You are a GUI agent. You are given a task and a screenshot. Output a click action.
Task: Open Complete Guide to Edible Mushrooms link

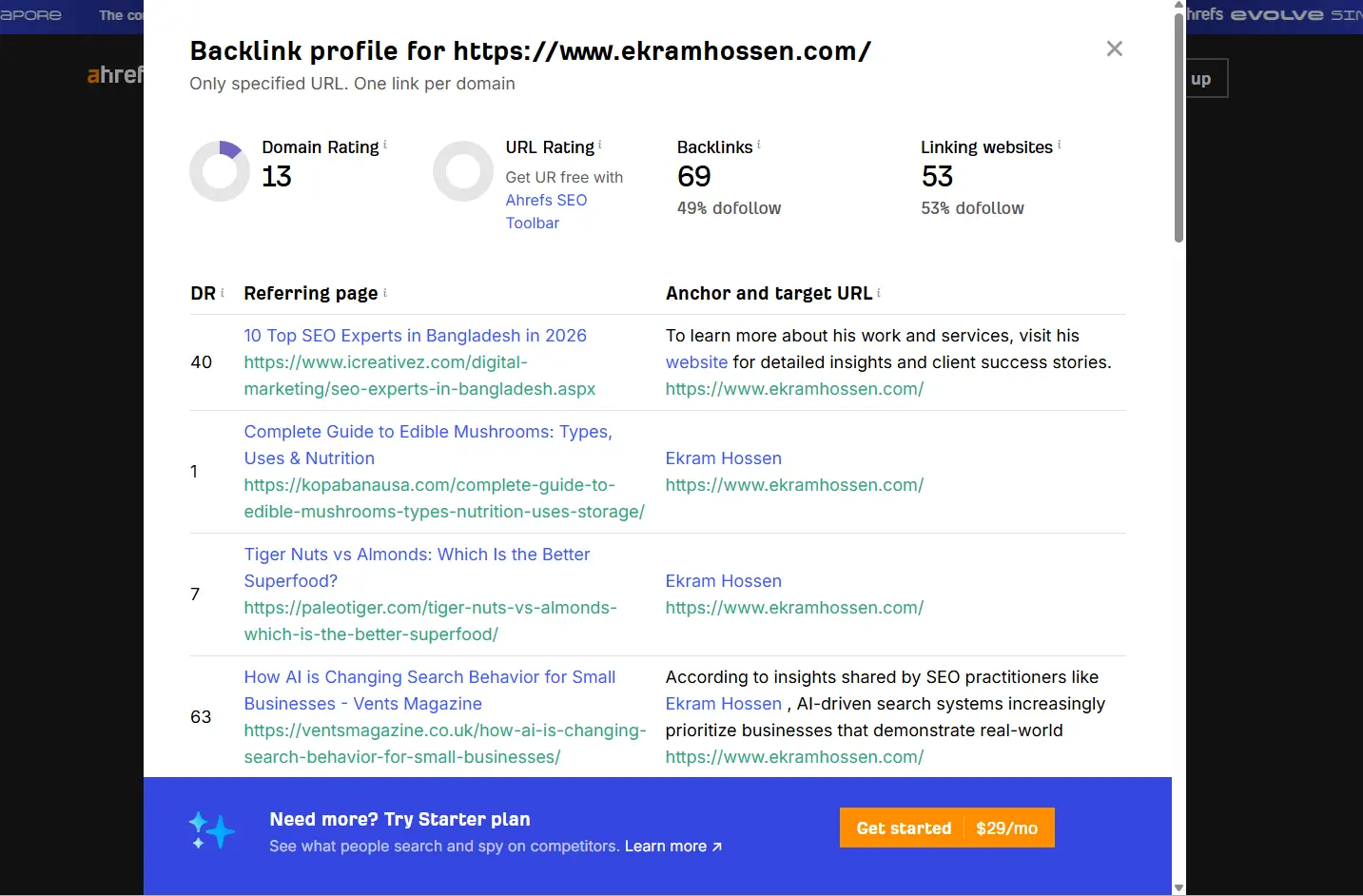(428, 444)
